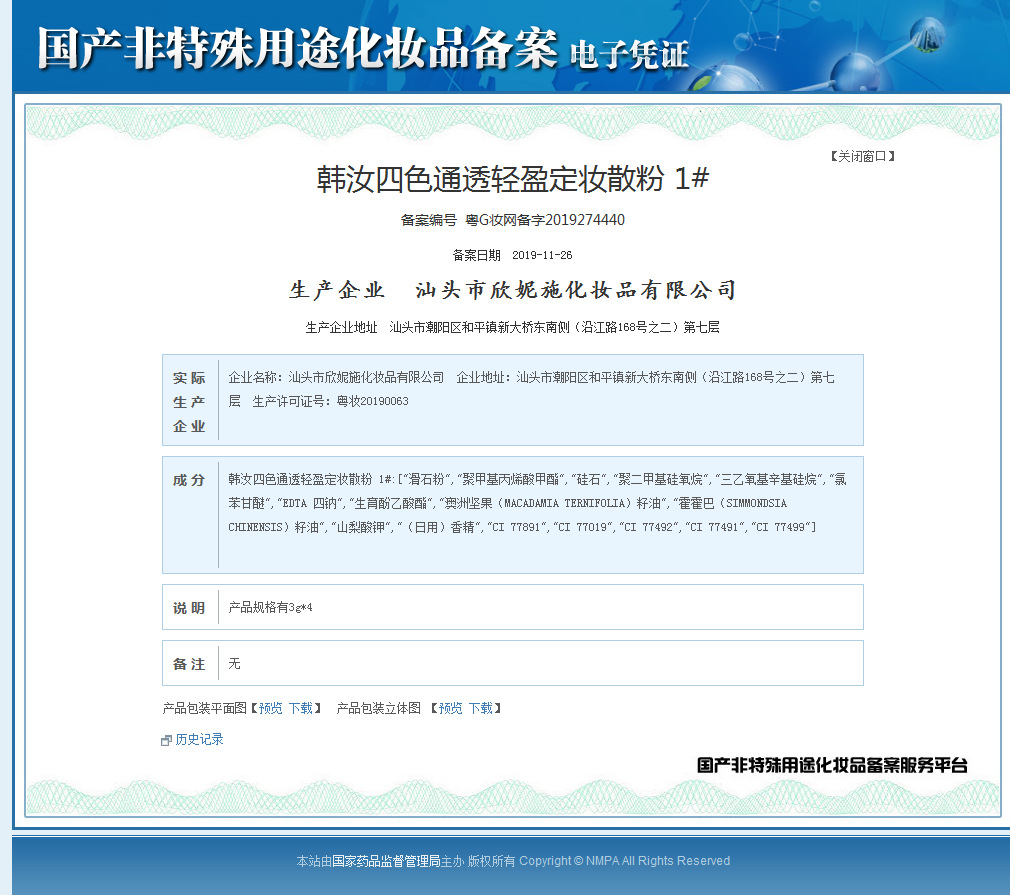Viewport: 1010px width, 895px height.
Task: Click the 说明 row label
Action: coord(189,608)
